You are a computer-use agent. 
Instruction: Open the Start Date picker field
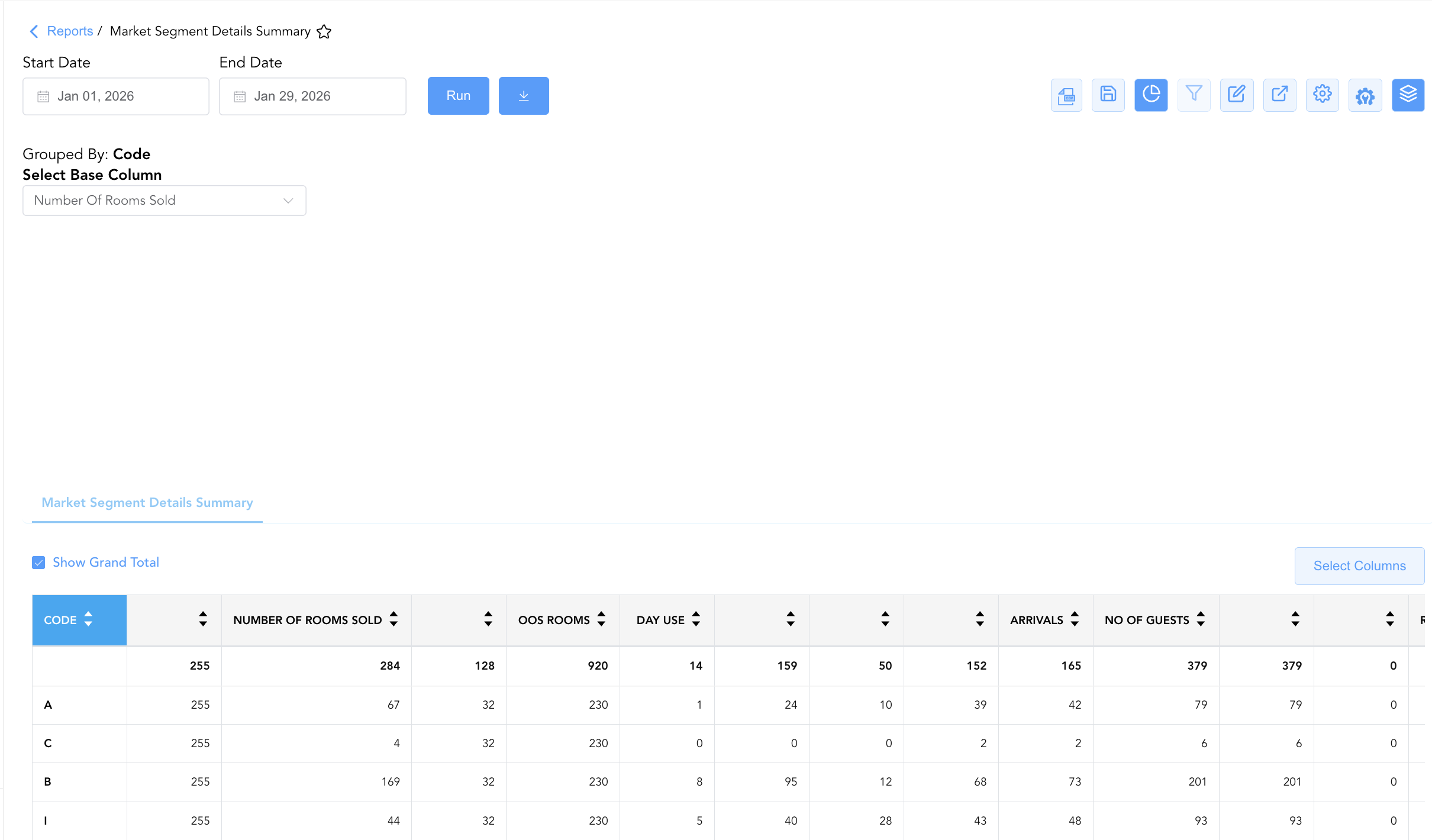click(x=116, y=96)
